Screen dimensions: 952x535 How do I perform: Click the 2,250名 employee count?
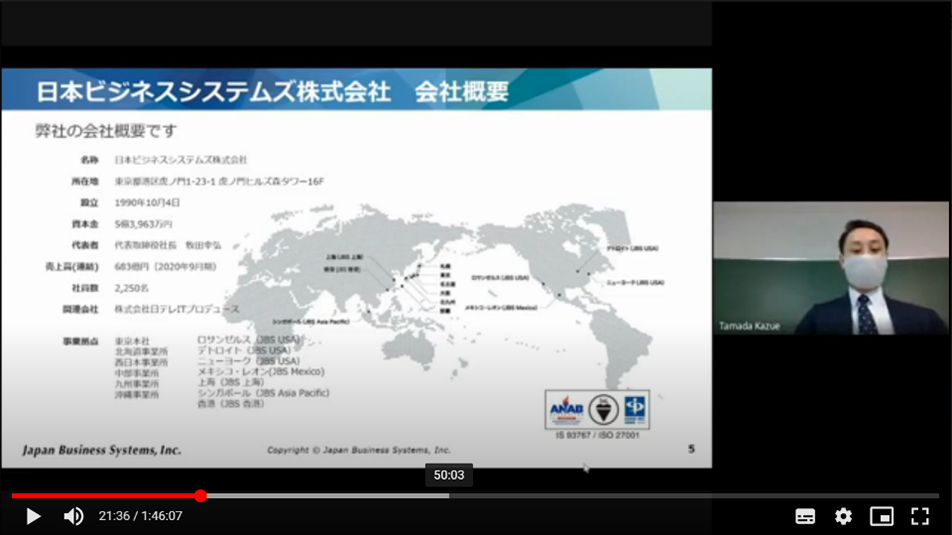(131, 288)
